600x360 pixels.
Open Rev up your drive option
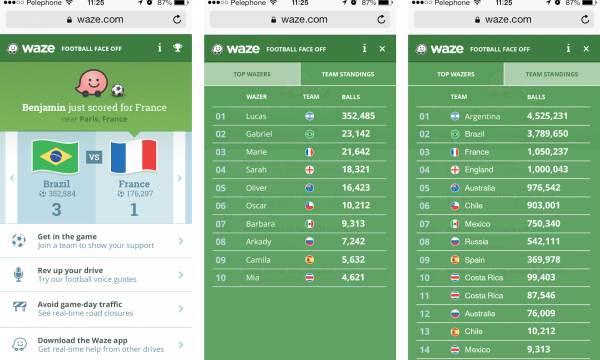[96, 275]
